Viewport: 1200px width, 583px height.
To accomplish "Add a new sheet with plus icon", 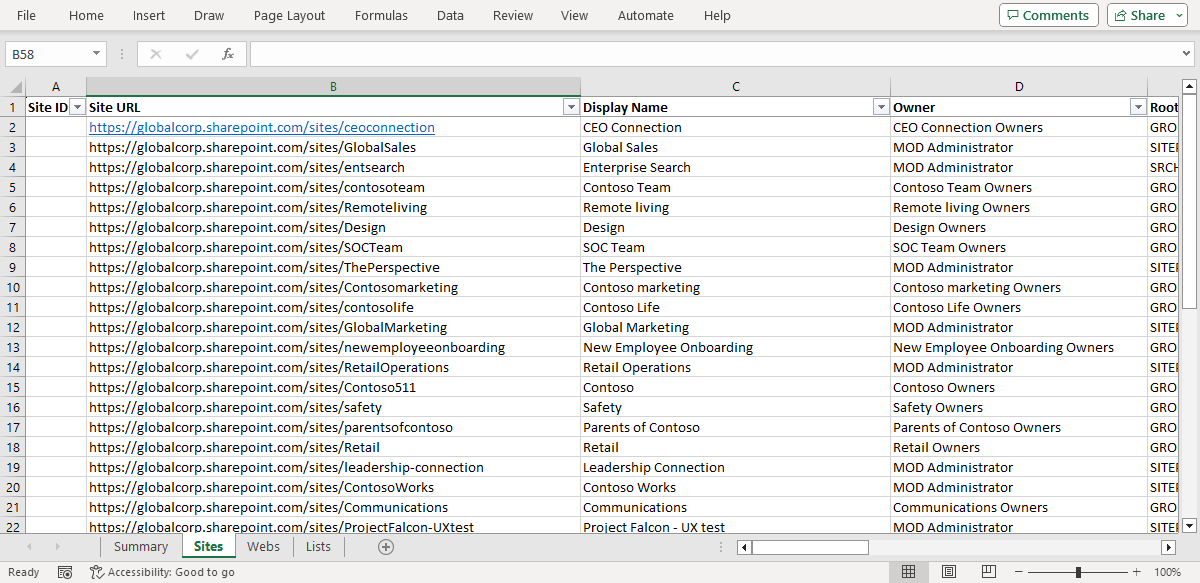I will [x=386, y=546].
